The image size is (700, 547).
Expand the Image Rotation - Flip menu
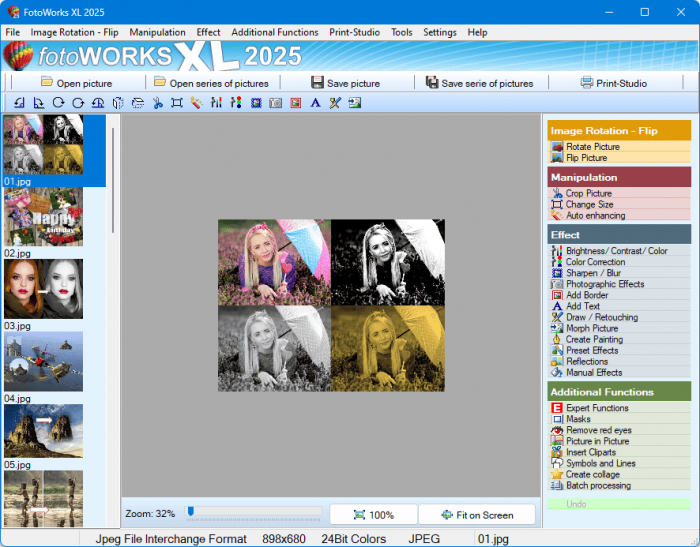74,32
